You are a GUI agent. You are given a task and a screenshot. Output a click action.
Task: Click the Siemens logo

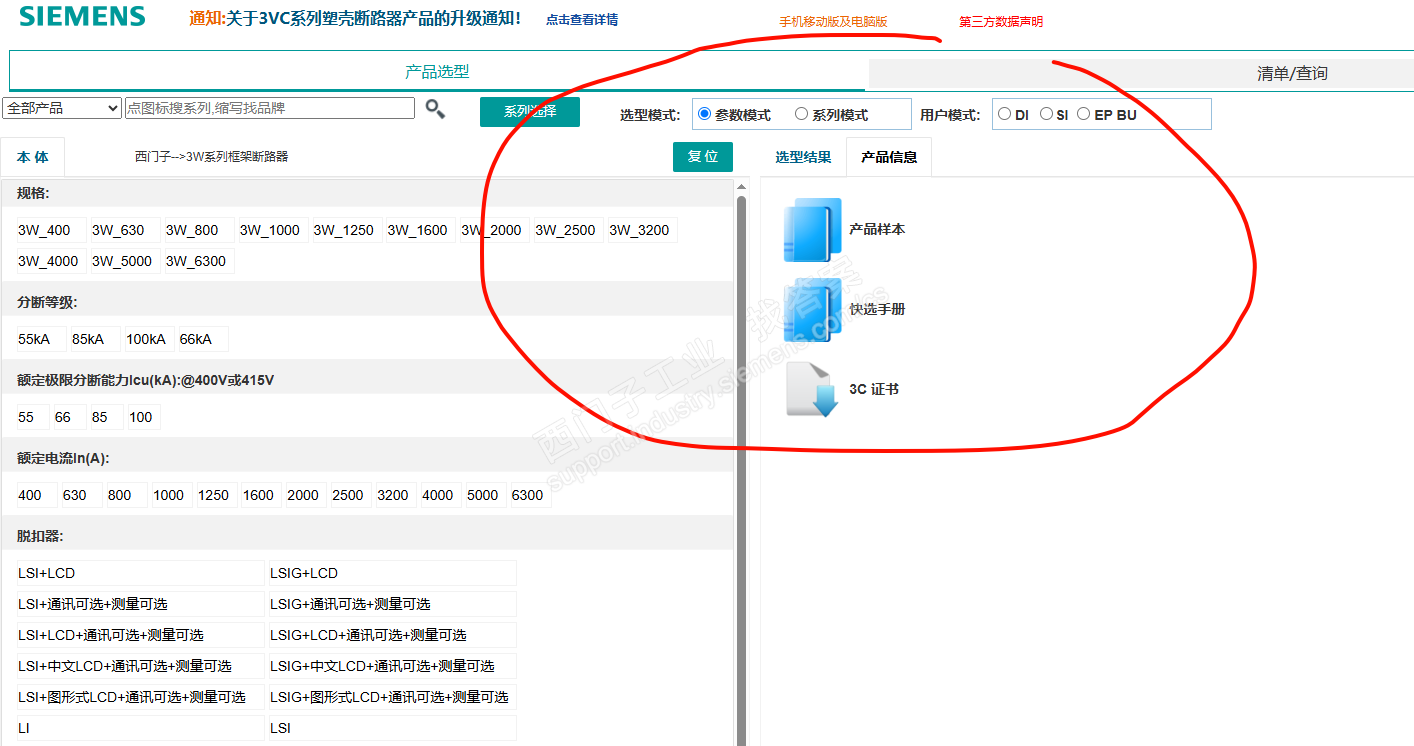click(x=82, y=16)
